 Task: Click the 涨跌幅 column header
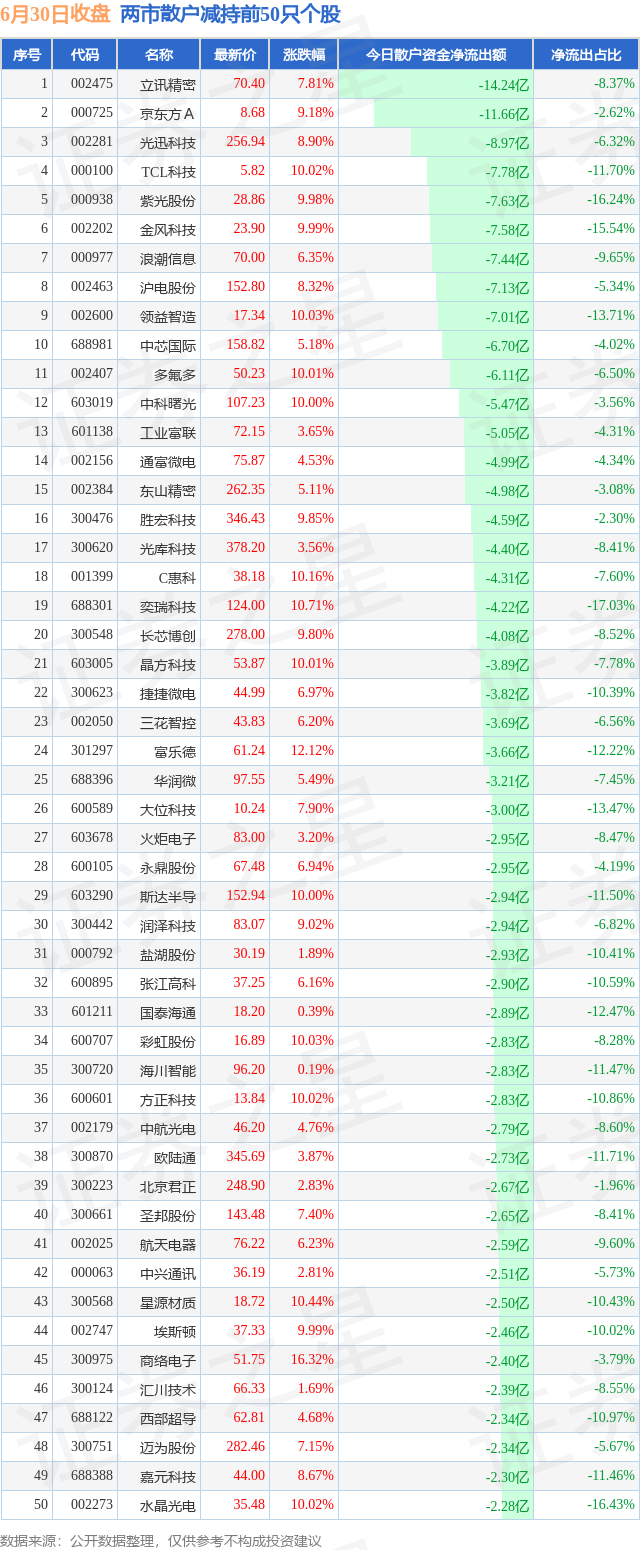click(x=303, y=55)
